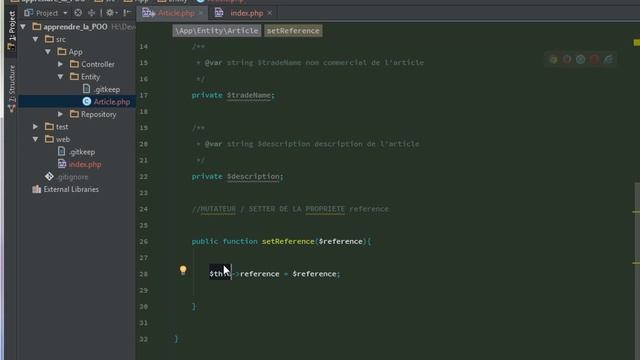Expand the test folder

pos(36,127)
